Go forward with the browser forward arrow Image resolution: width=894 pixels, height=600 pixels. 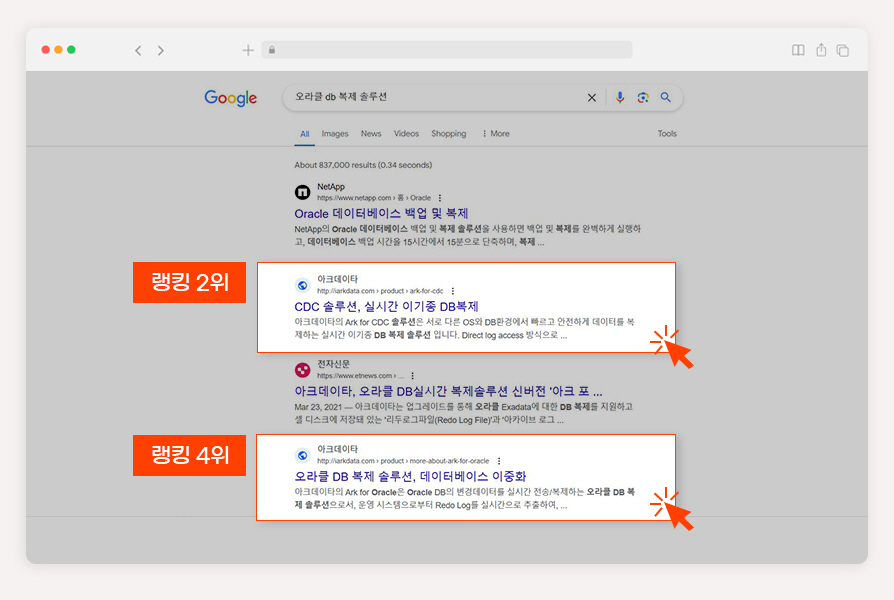(161, 50)
